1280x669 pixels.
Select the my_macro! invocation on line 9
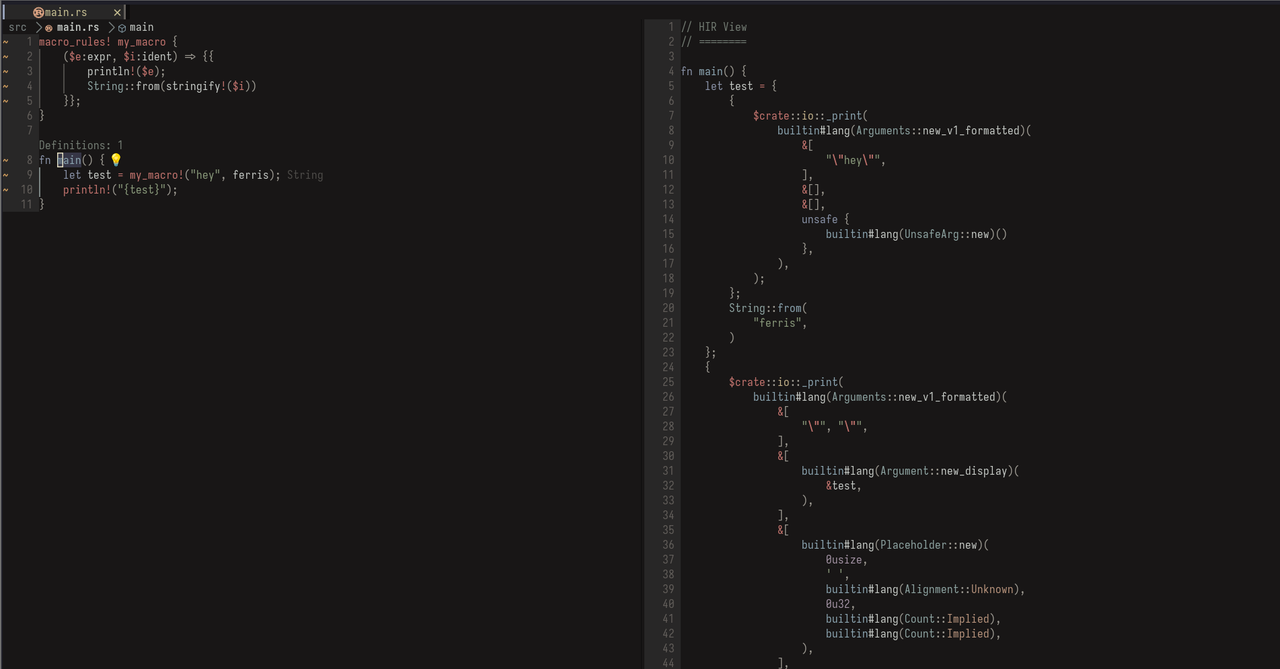155,175
